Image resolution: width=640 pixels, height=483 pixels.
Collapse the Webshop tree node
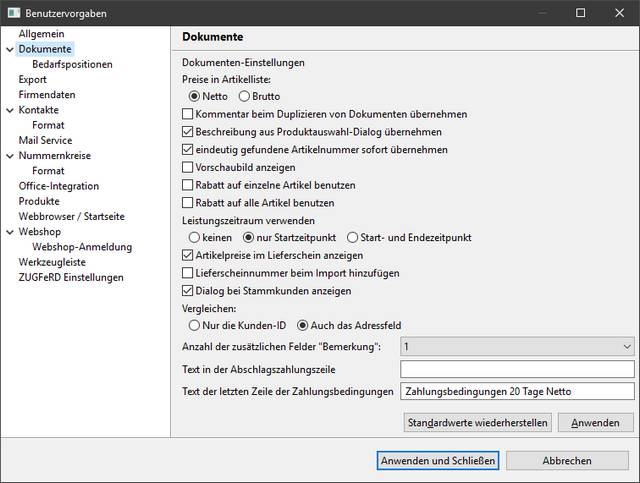pyautogui.click(x=9, y=231)
